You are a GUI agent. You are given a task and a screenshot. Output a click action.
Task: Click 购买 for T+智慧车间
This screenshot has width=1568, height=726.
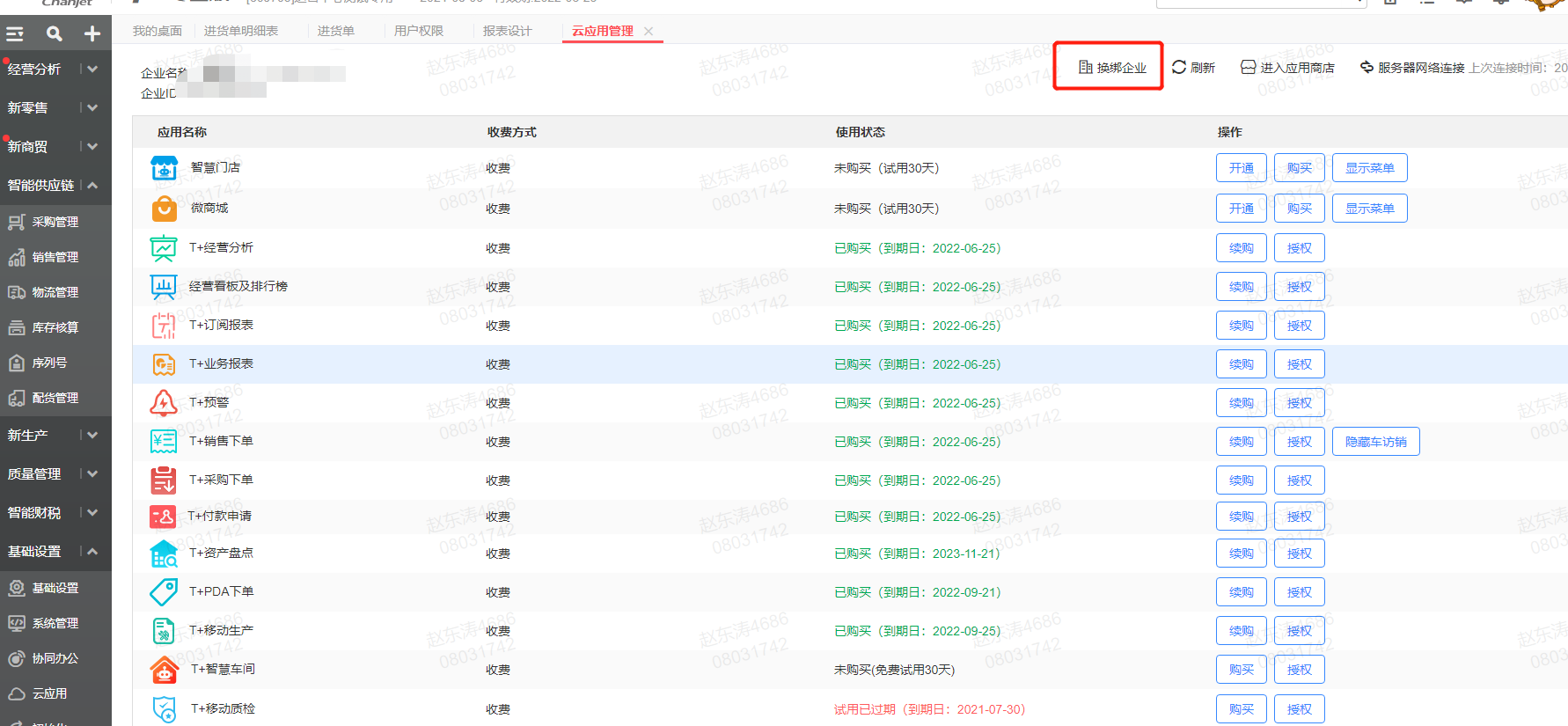click(1242, 670)
